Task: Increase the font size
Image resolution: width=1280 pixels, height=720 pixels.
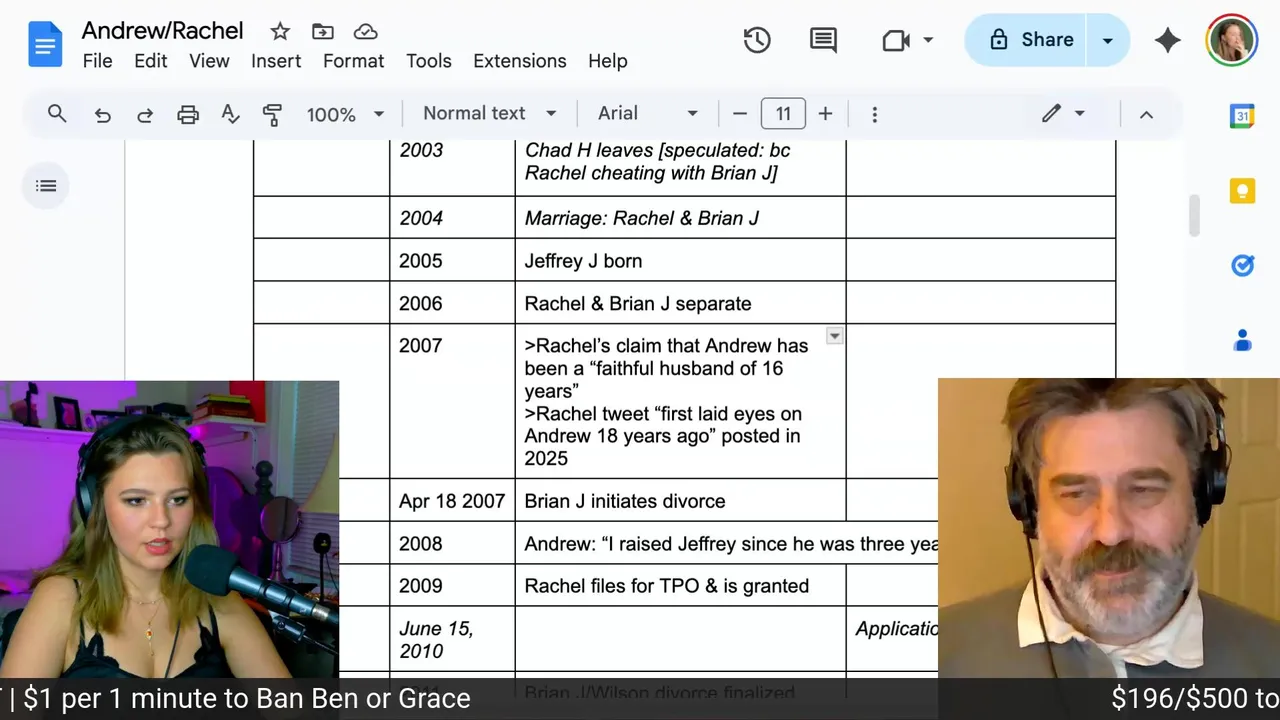Action: click(825, 114)
